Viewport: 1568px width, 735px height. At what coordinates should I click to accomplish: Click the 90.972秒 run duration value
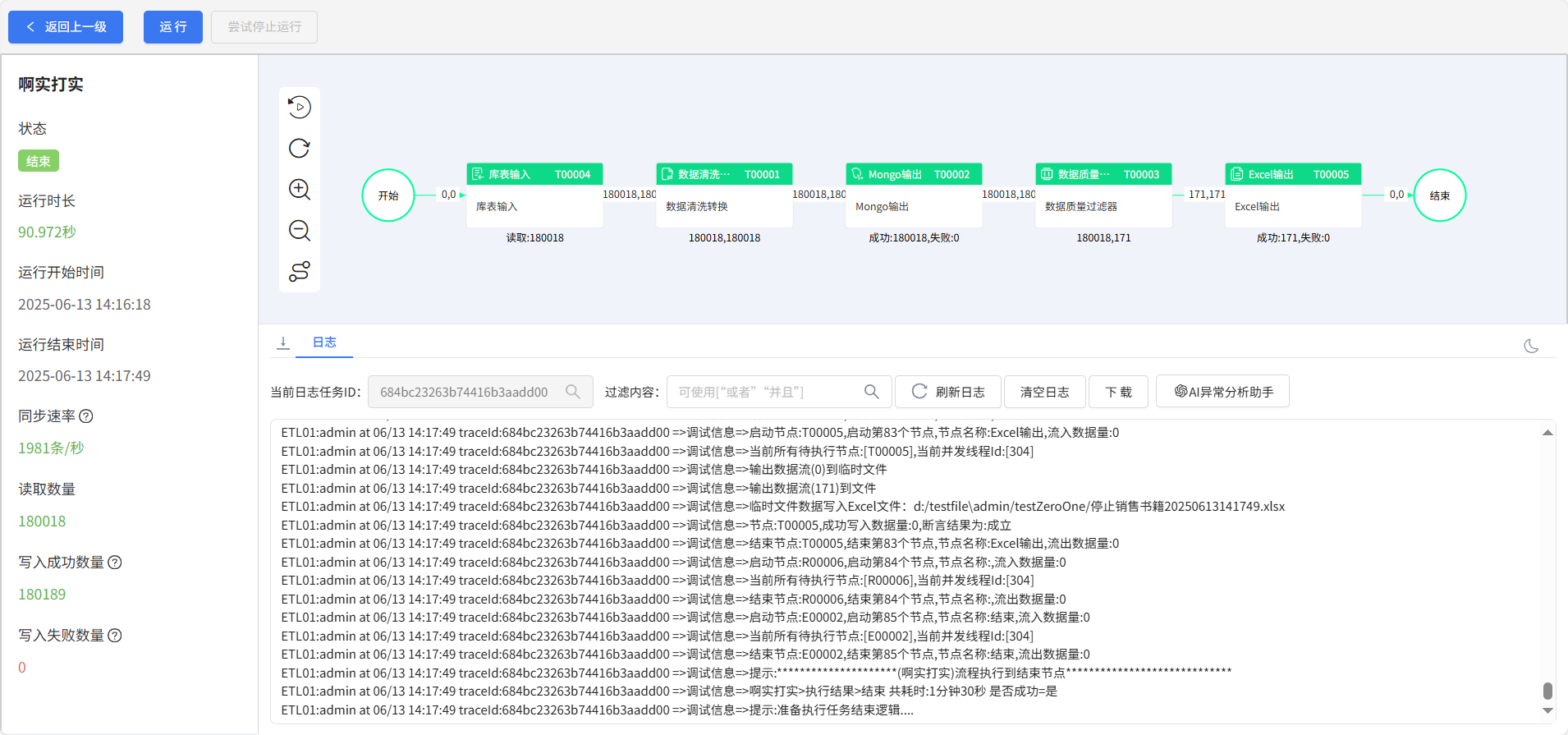47,232
